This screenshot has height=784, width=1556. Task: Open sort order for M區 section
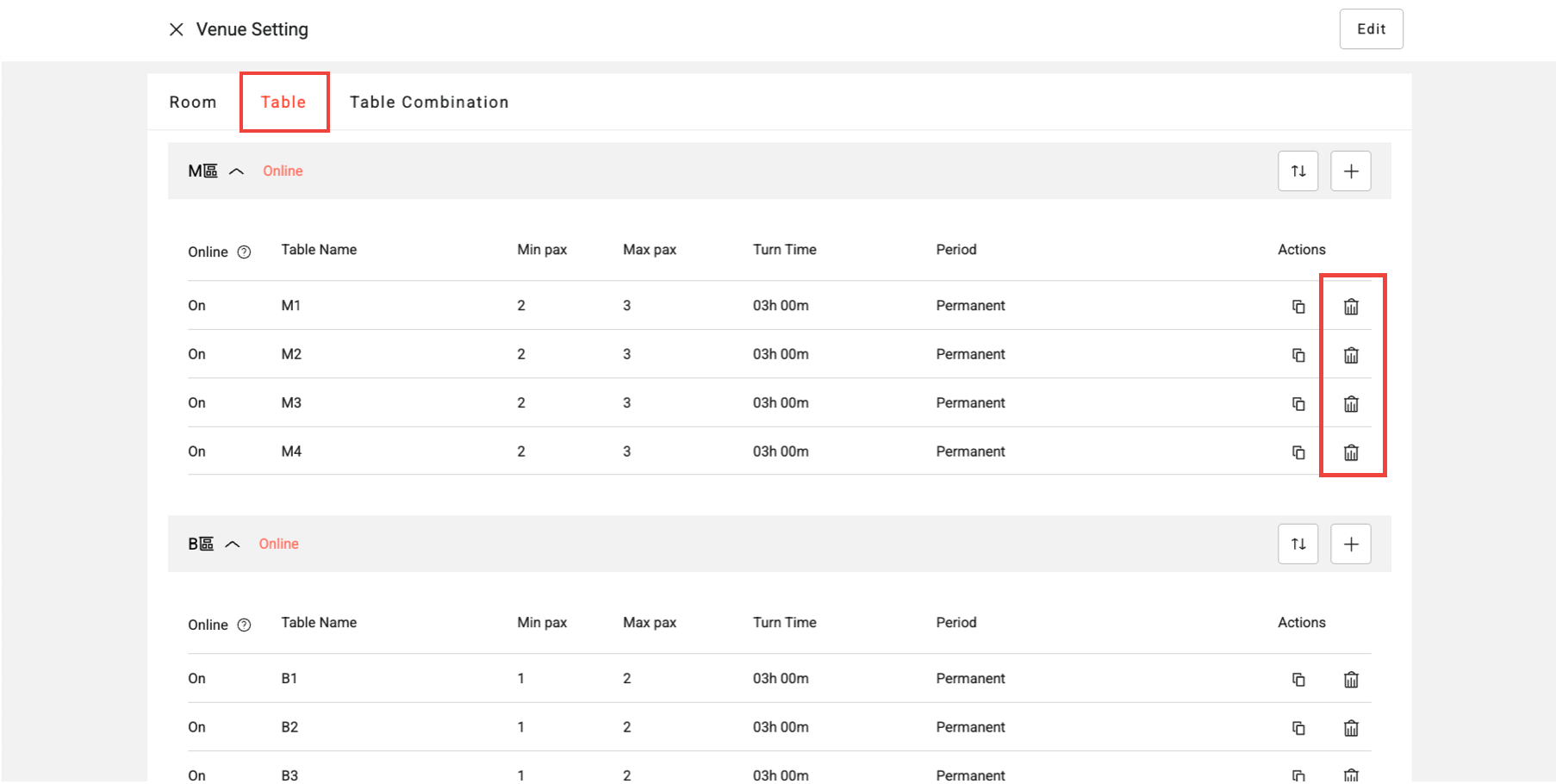point(1298,171)
